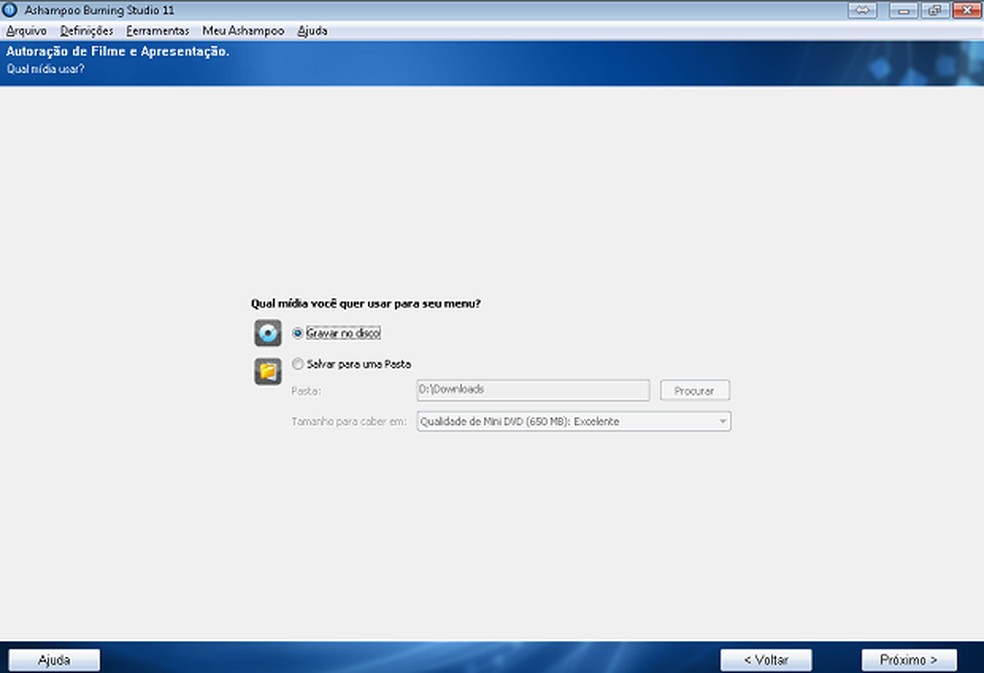Click the yellow folder save icon
Viewport: 984px width, 673px height.
268,372
